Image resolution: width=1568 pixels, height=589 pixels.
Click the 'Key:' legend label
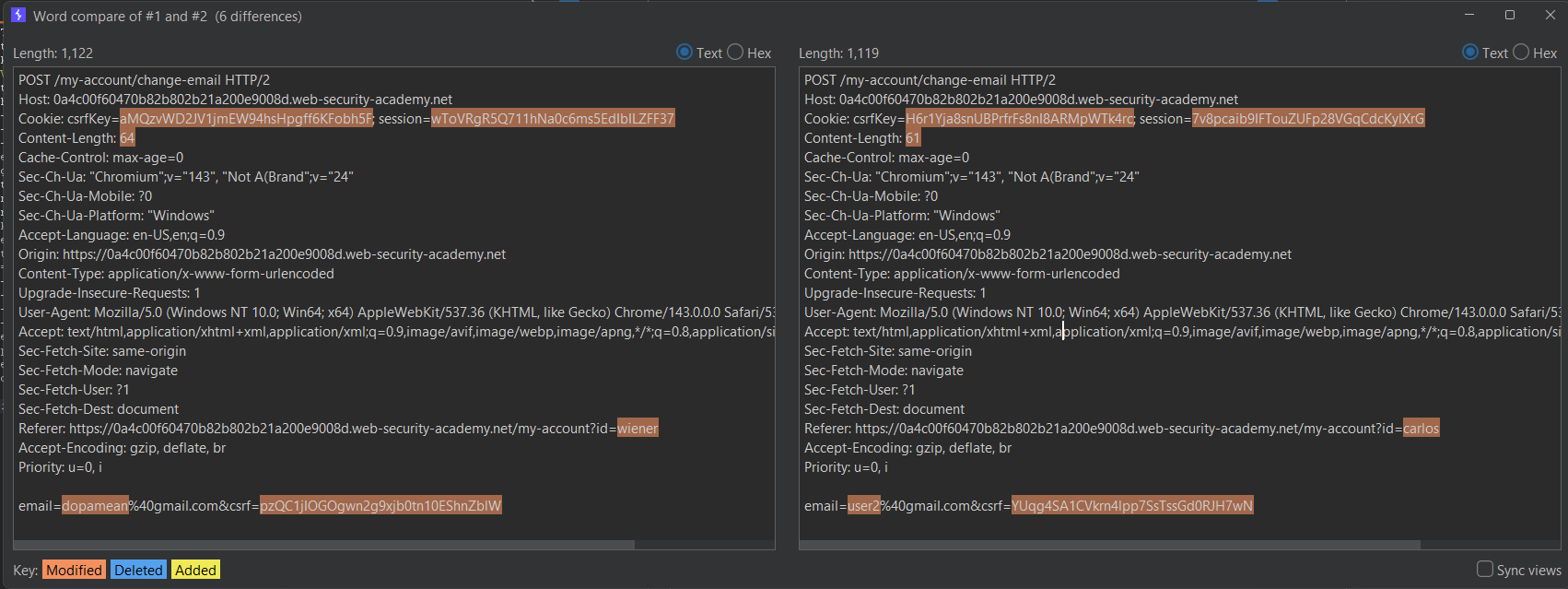[26, 571]
